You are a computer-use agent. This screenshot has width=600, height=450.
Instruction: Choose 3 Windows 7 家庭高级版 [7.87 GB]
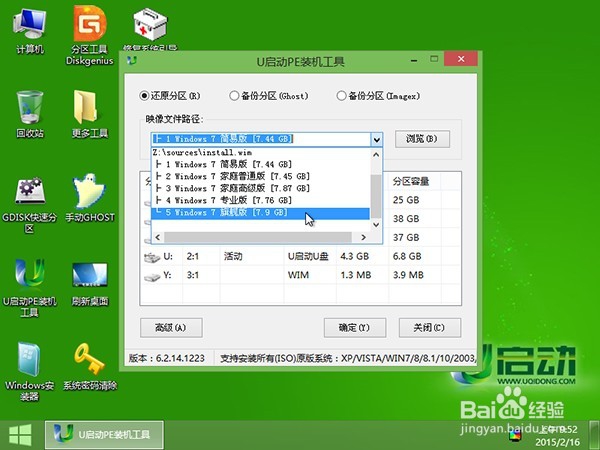point(261,188)
